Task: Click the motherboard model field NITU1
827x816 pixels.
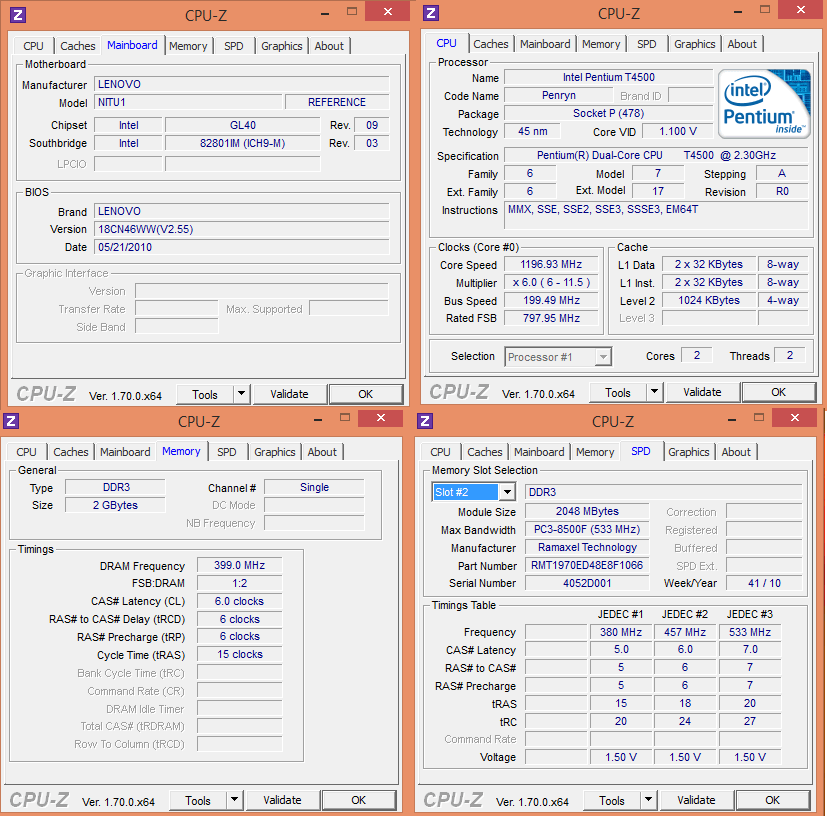Action: (188, 102)
